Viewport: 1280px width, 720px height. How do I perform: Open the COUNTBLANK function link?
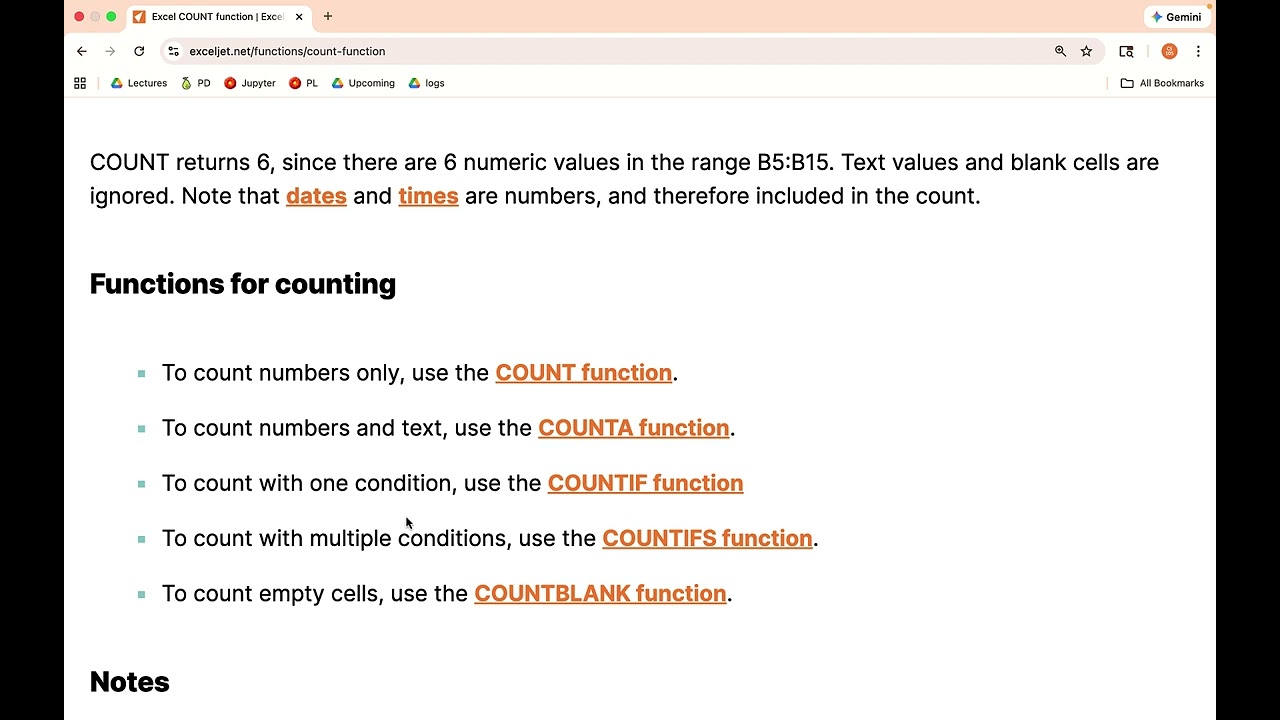(600, 593)
